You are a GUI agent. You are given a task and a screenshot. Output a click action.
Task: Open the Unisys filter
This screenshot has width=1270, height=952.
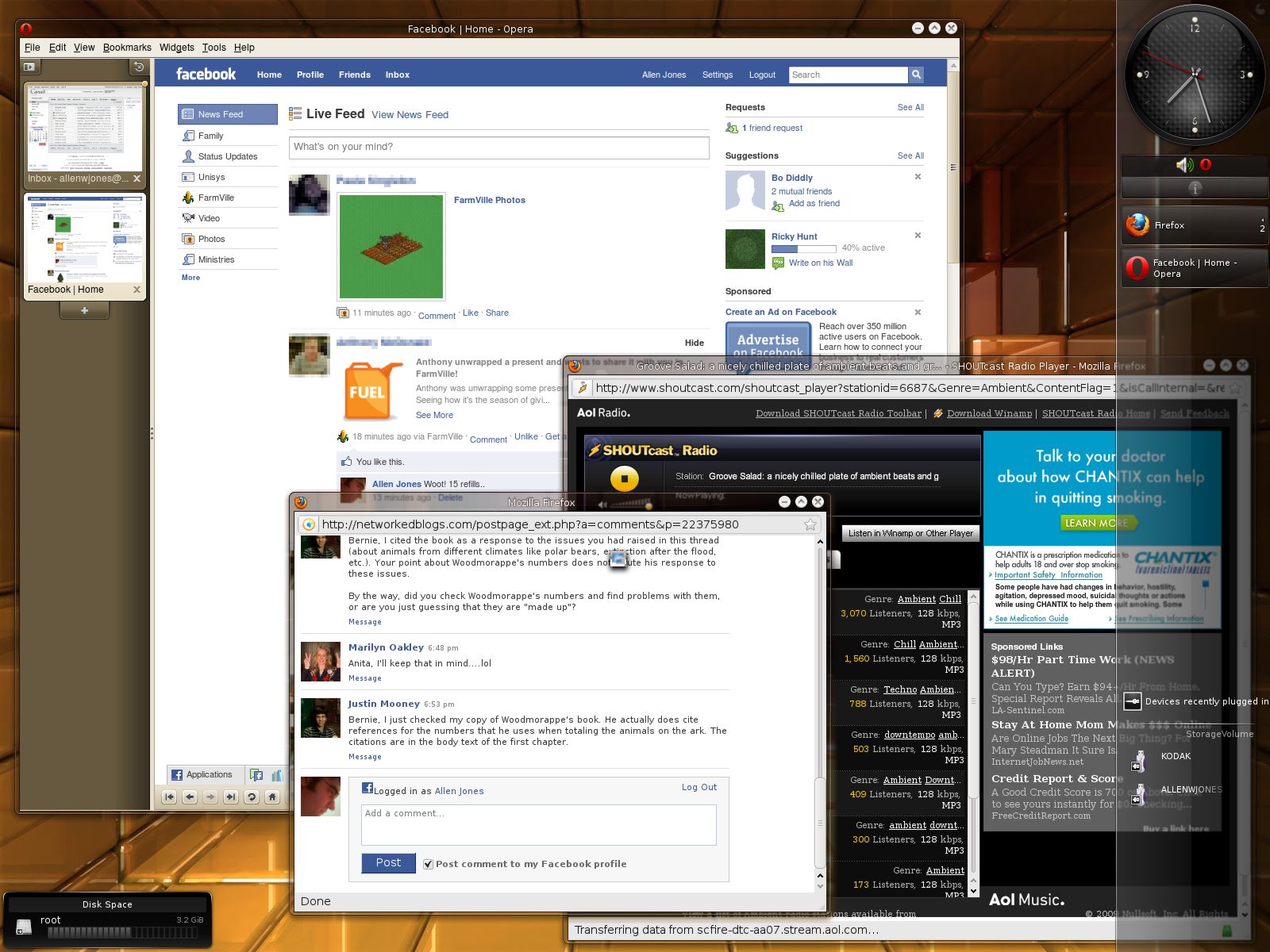[x=211, y=177]
